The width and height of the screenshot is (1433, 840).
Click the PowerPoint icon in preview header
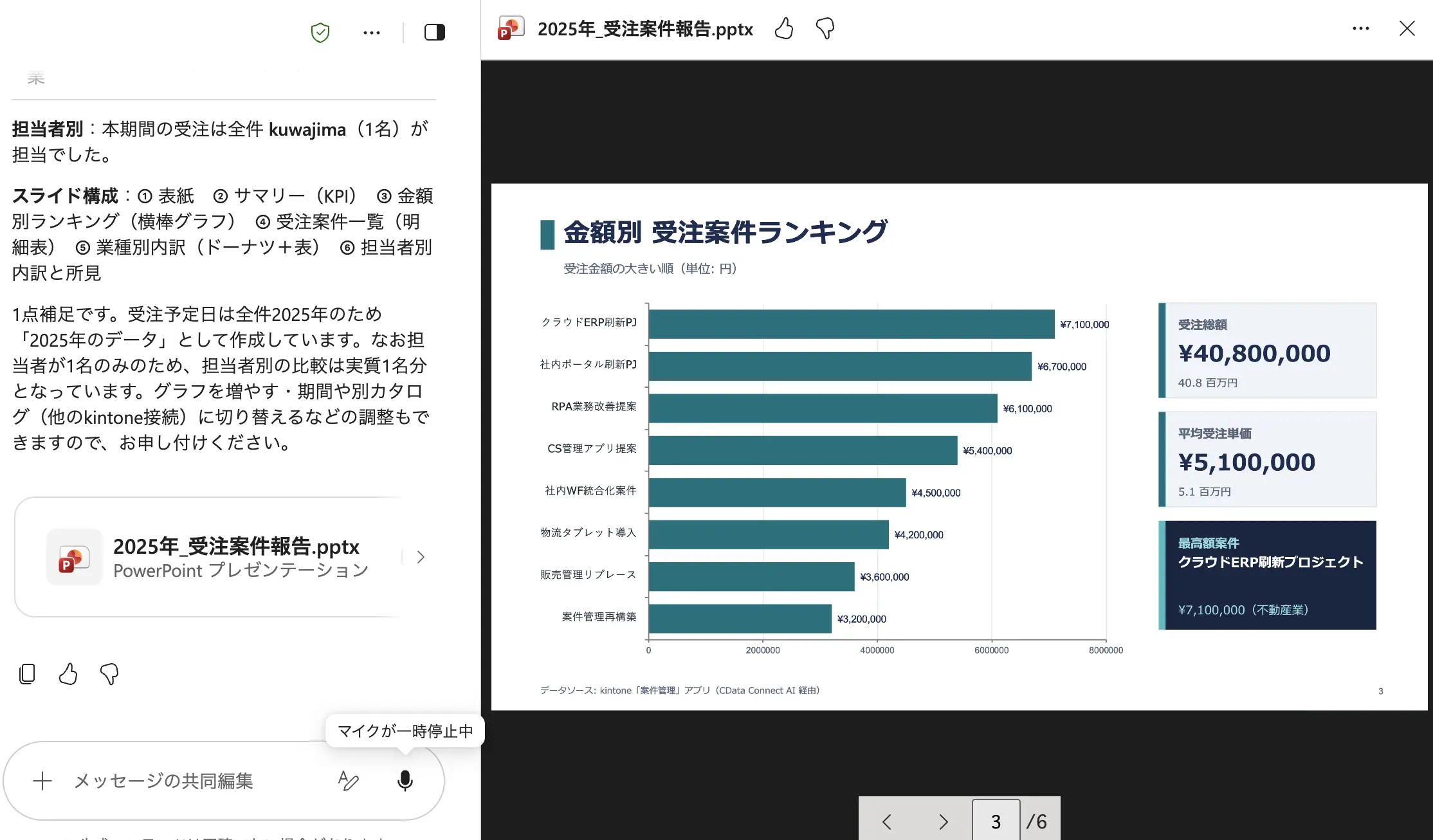pyautogui.click(x=511, y=28)
